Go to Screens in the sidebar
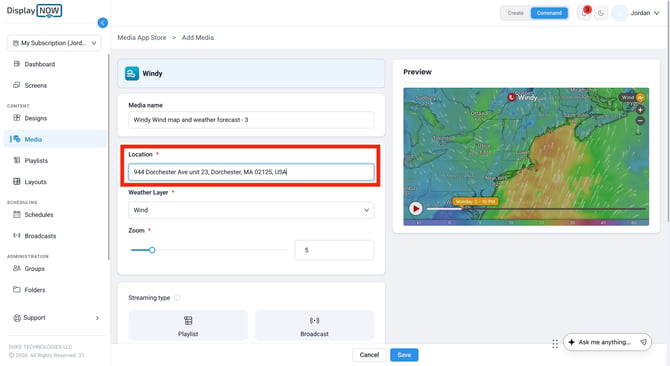 pyautogui.click(x=35, y=85)
